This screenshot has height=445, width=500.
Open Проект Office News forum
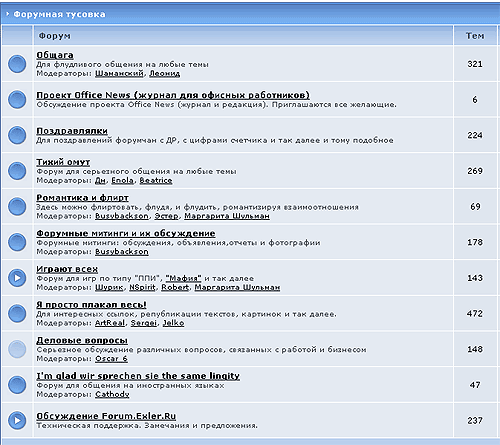pos(173,95)
